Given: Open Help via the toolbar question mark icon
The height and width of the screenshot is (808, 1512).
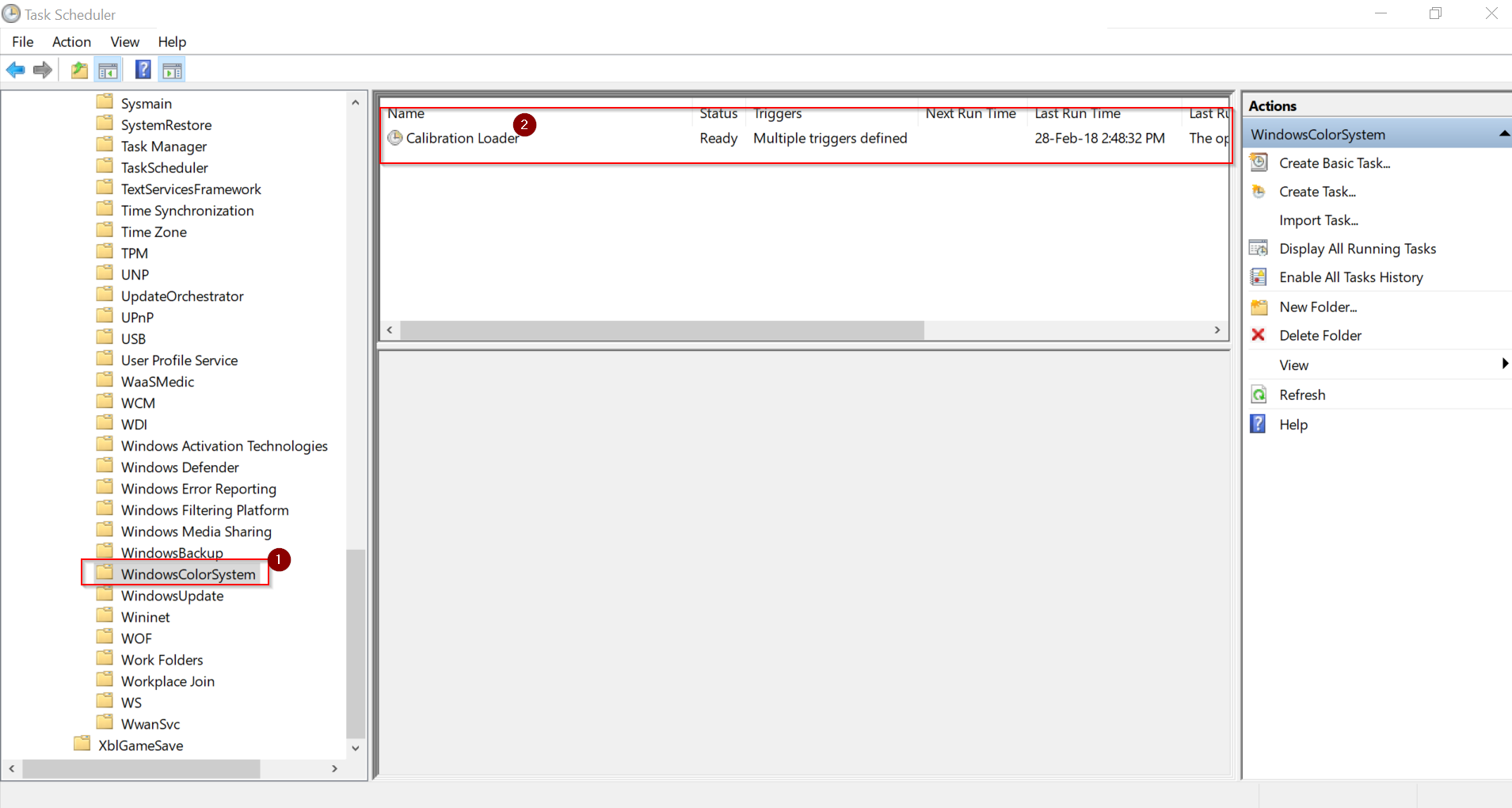Looking at the screenshot, I should [143, 70].
